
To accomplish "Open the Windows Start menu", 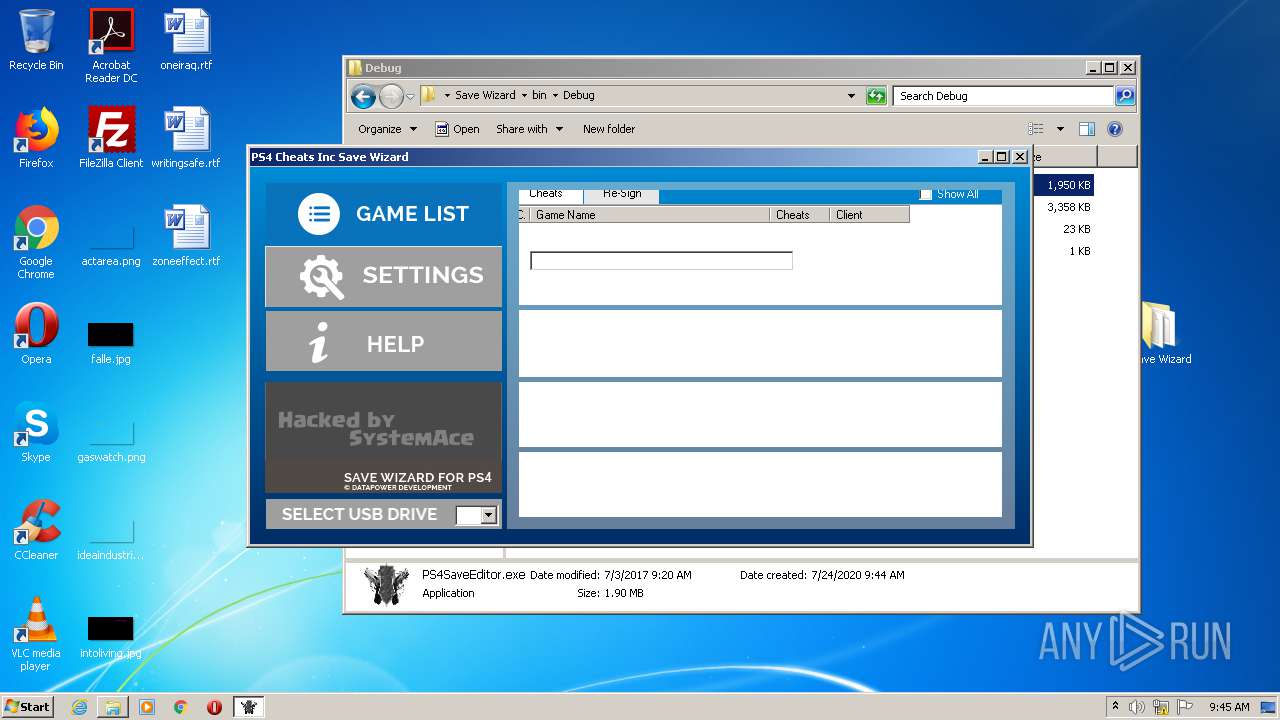I will pos(27,706).
